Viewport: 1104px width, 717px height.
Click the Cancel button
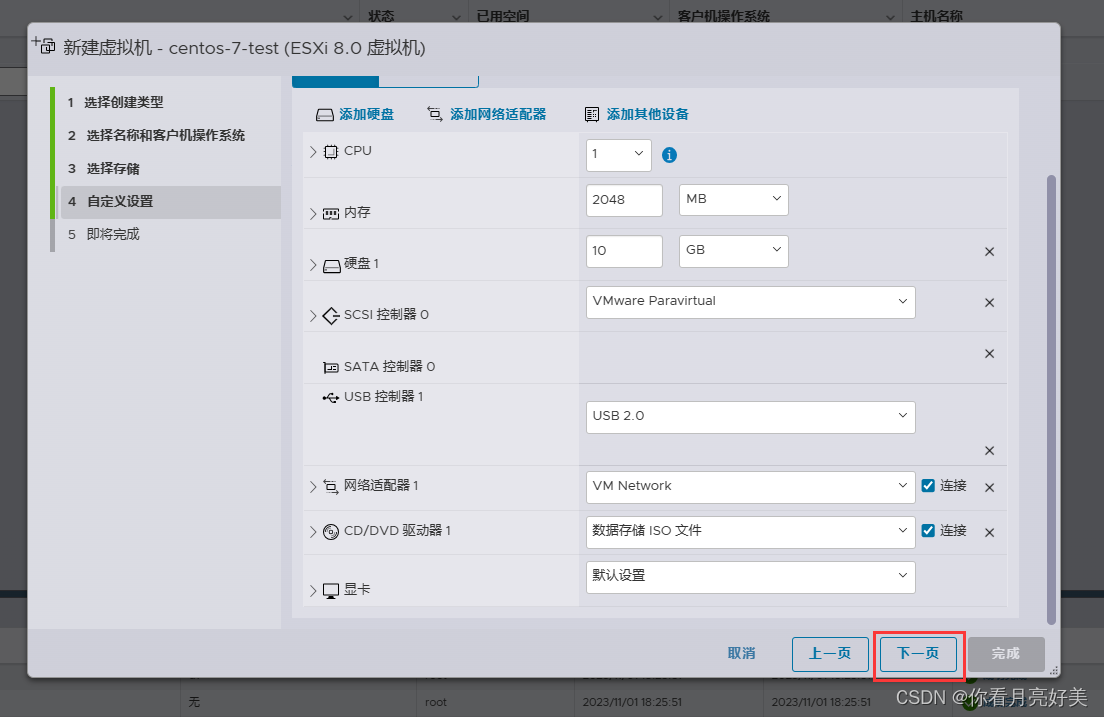click(x=741, y=654)
